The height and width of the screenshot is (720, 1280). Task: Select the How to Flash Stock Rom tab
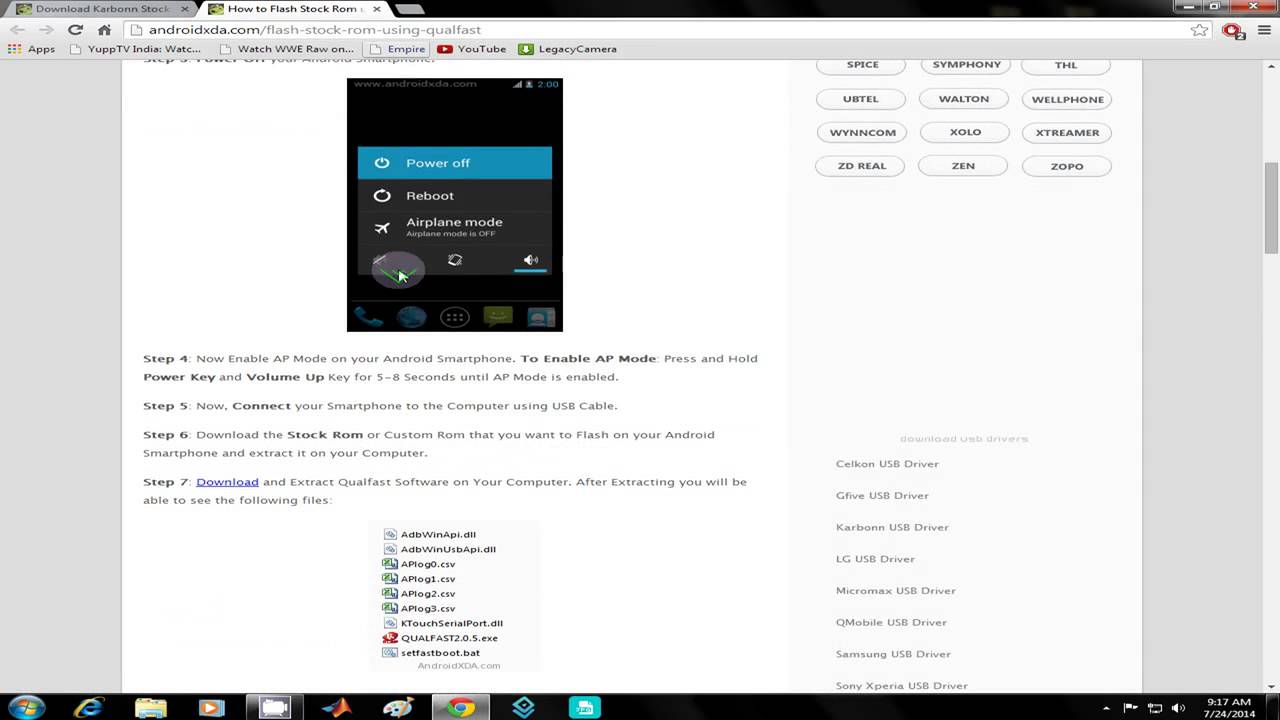pyautogui.click(x=290, y=9)
